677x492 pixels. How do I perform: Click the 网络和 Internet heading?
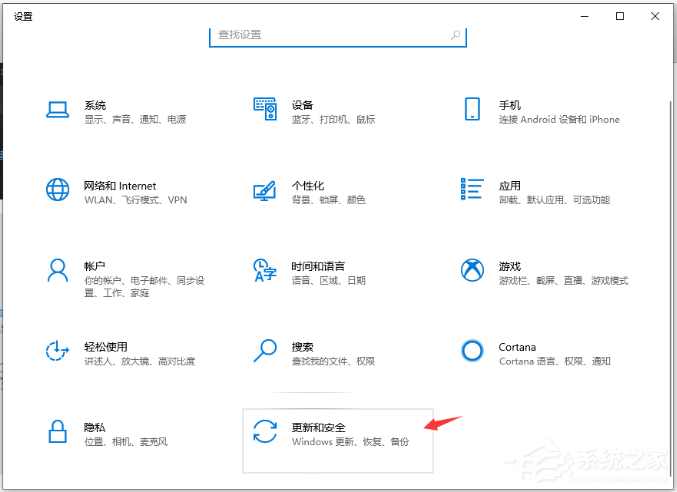coord(120,186)
